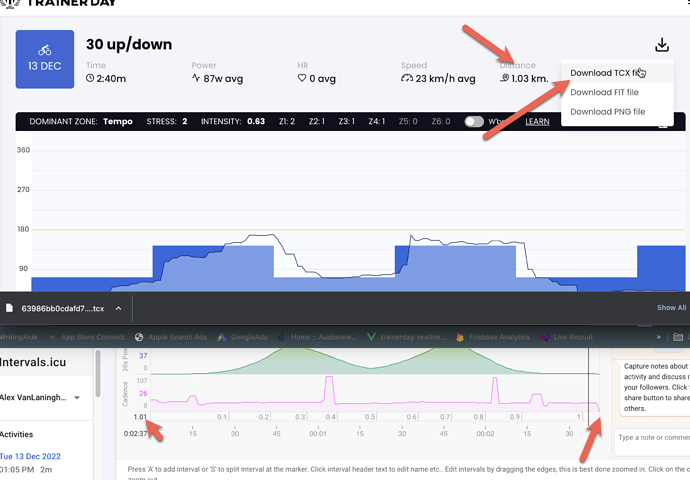Click the Z1: 2 zone entry
Viewport: 690px width, 480px height.
286,121
